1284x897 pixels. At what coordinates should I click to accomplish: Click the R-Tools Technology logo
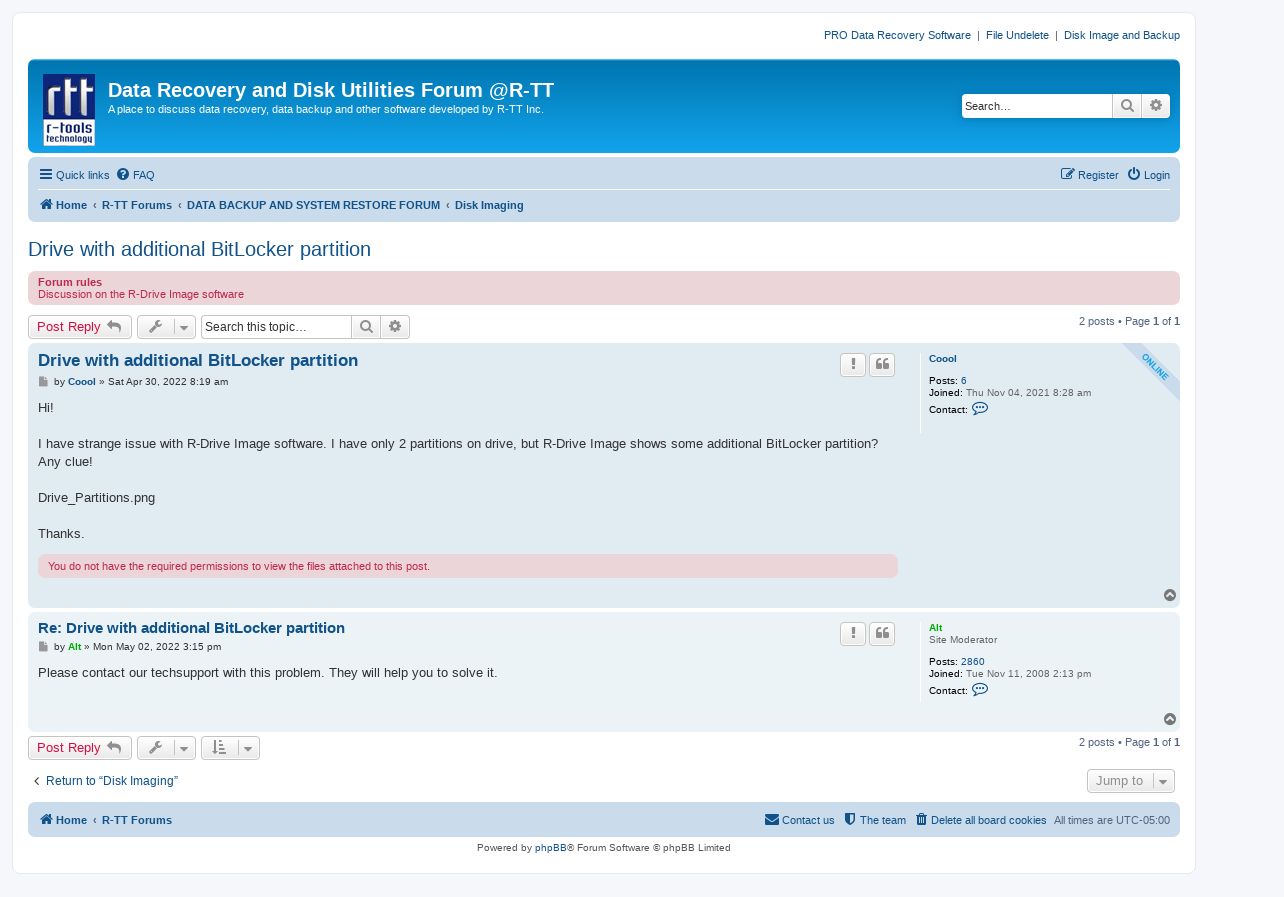tap(69, 110)
